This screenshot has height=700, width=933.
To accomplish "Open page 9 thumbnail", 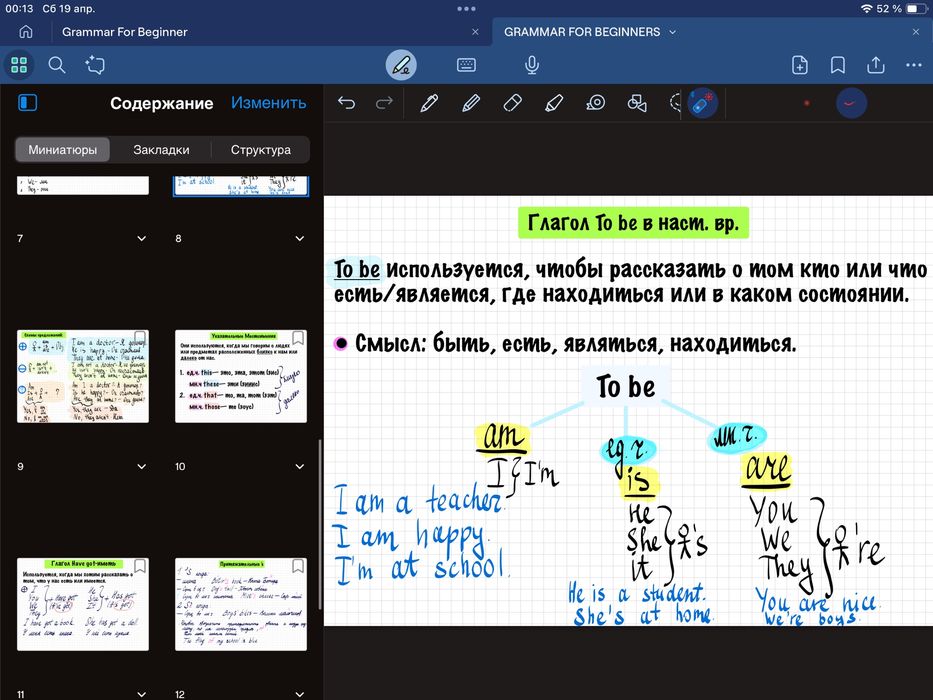I will click(83, 376).
